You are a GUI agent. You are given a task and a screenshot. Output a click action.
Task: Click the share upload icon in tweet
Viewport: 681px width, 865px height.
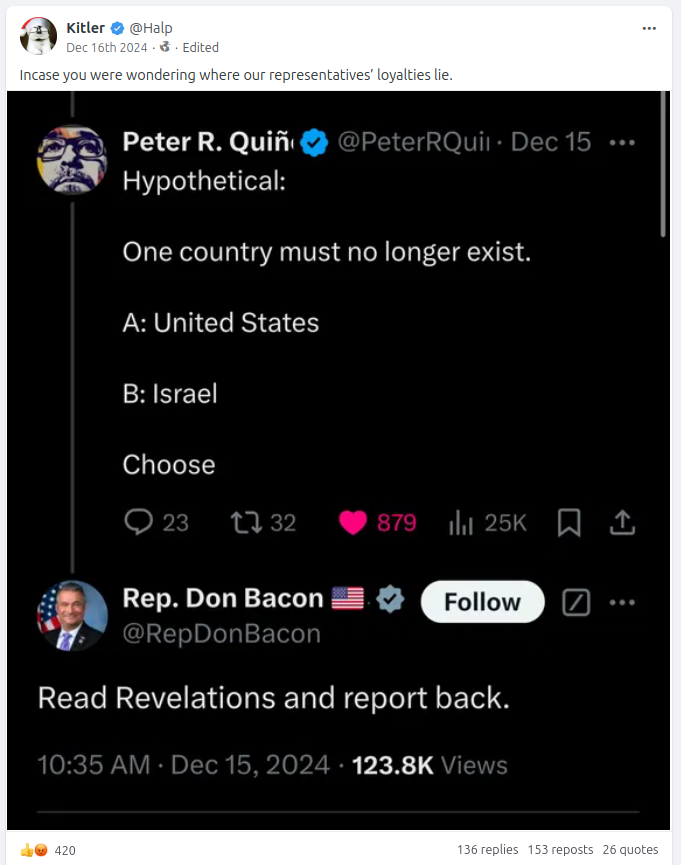coord(622,521)
